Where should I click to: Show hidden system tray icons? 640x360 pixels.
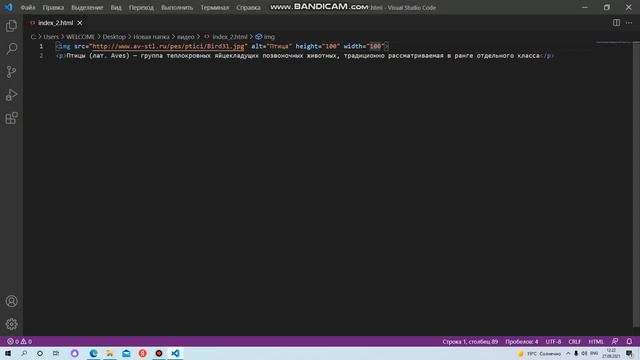[x=568, y=353]
